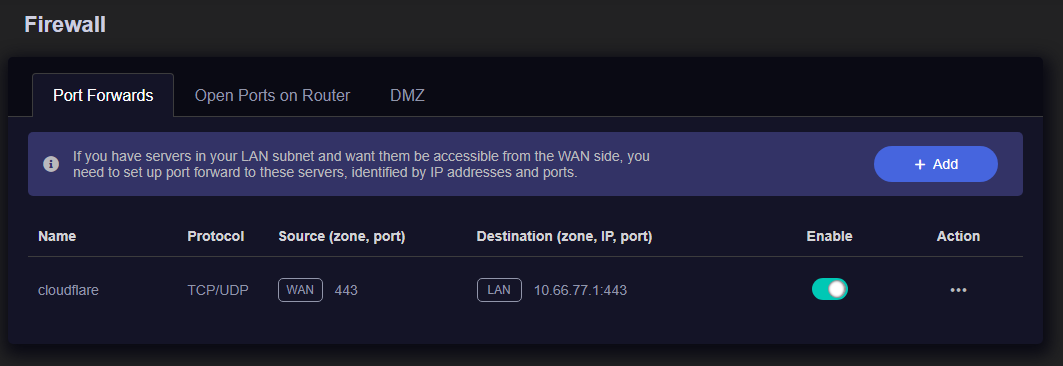Click destination address 10.66.77.1:443
The image size is (1063, 366).
pyautogui.click(x=580, y=290)
